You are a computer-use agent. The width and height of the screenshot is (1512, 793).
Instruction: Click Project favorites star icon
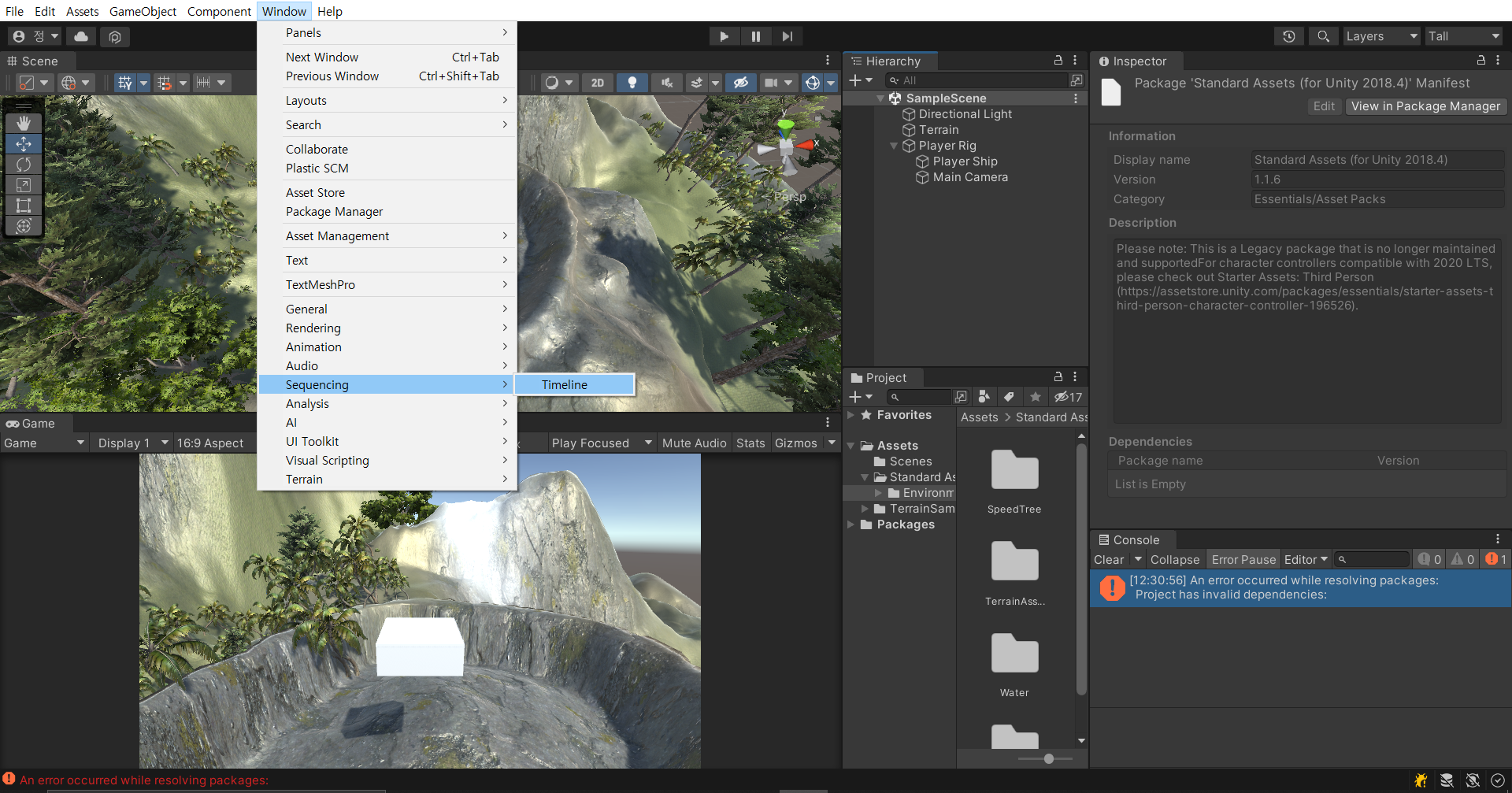coord(1036,397)
